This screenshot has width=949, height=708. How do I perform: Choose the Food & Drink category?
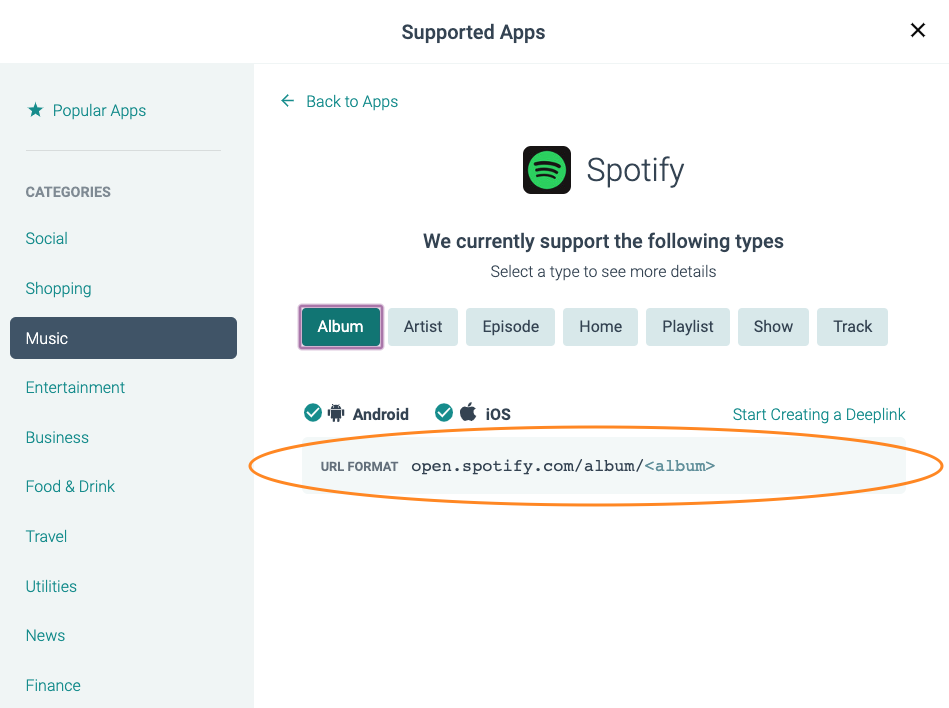pyautogui.click(x=70, y=487)
